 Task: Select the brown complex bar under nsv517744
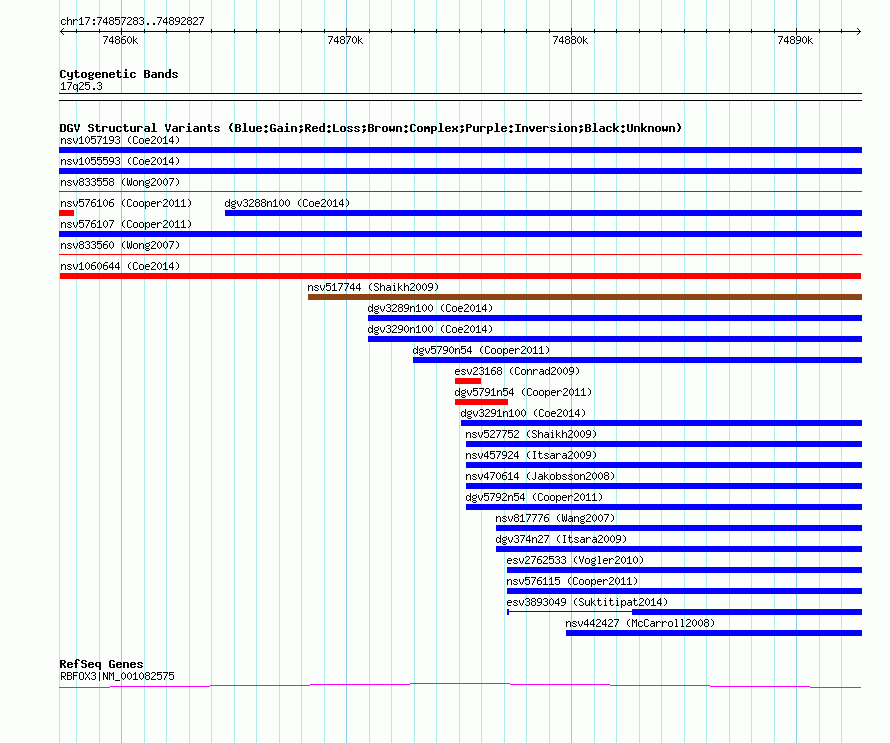tap(585, 297)
